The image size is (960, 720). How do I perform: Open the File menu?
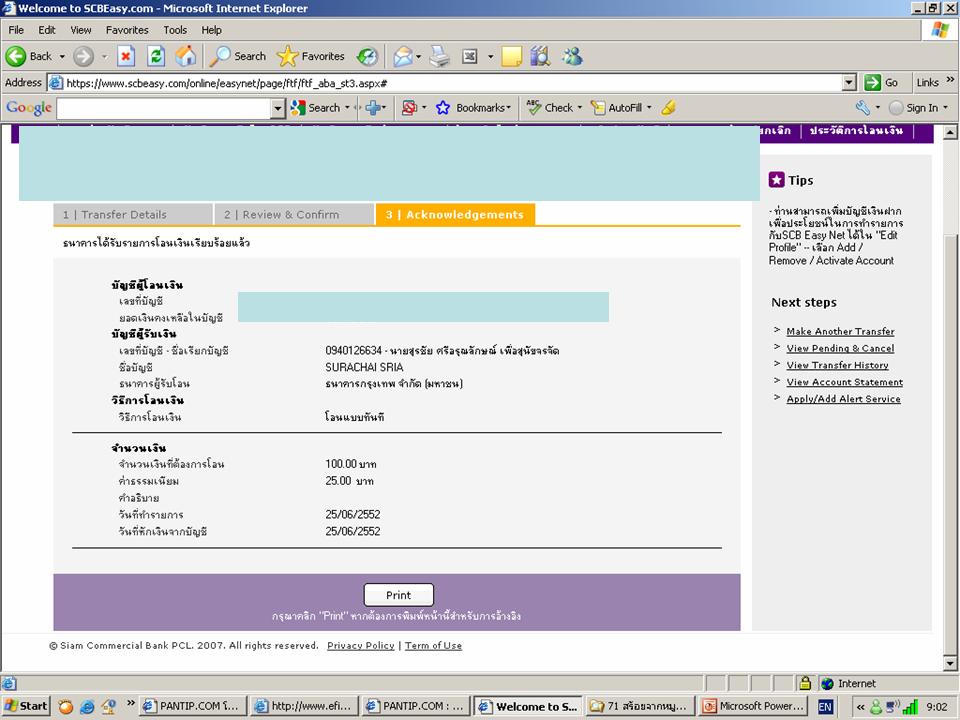(x=16, y=30)
